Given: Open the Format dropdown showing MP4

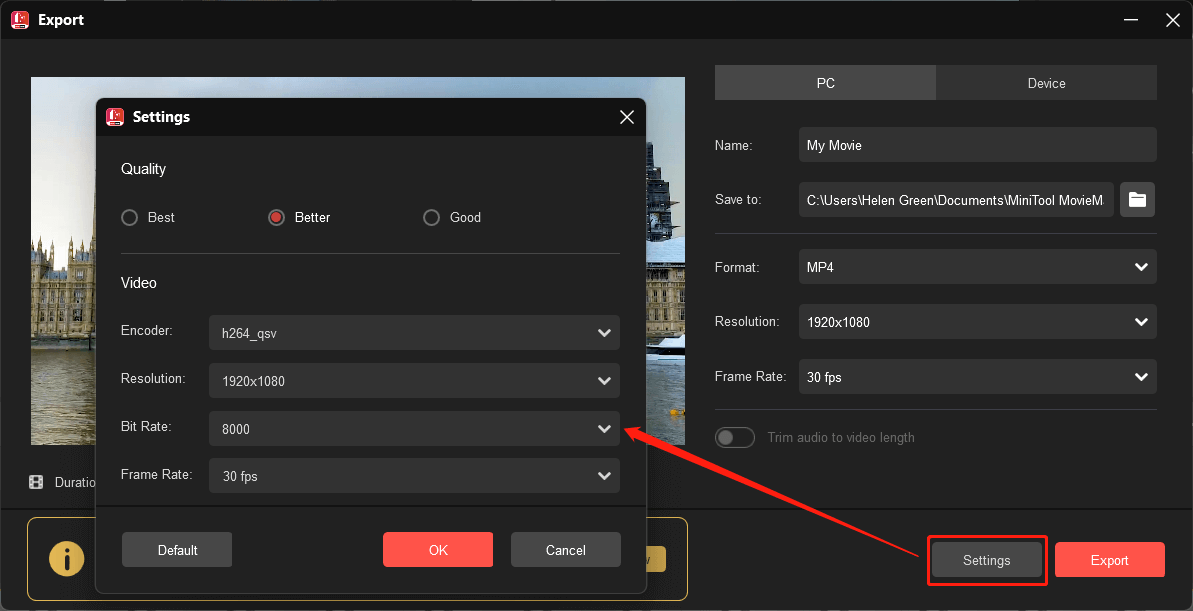Looking at the screenshot, I should [x=978, y=267].
